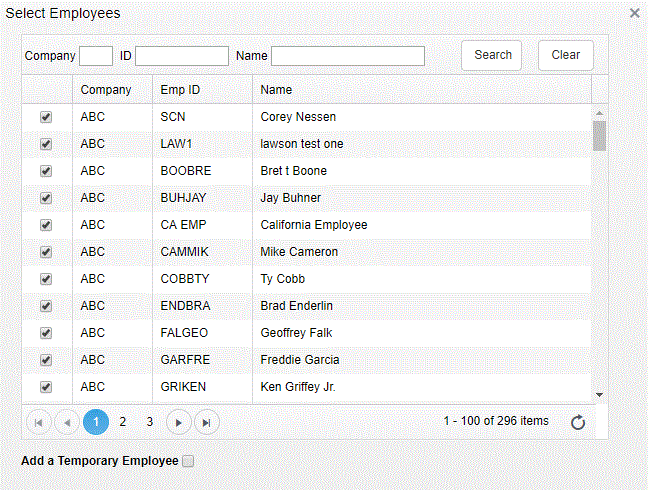
Task: Select lawson test one name cell
Action: point(422,144)
